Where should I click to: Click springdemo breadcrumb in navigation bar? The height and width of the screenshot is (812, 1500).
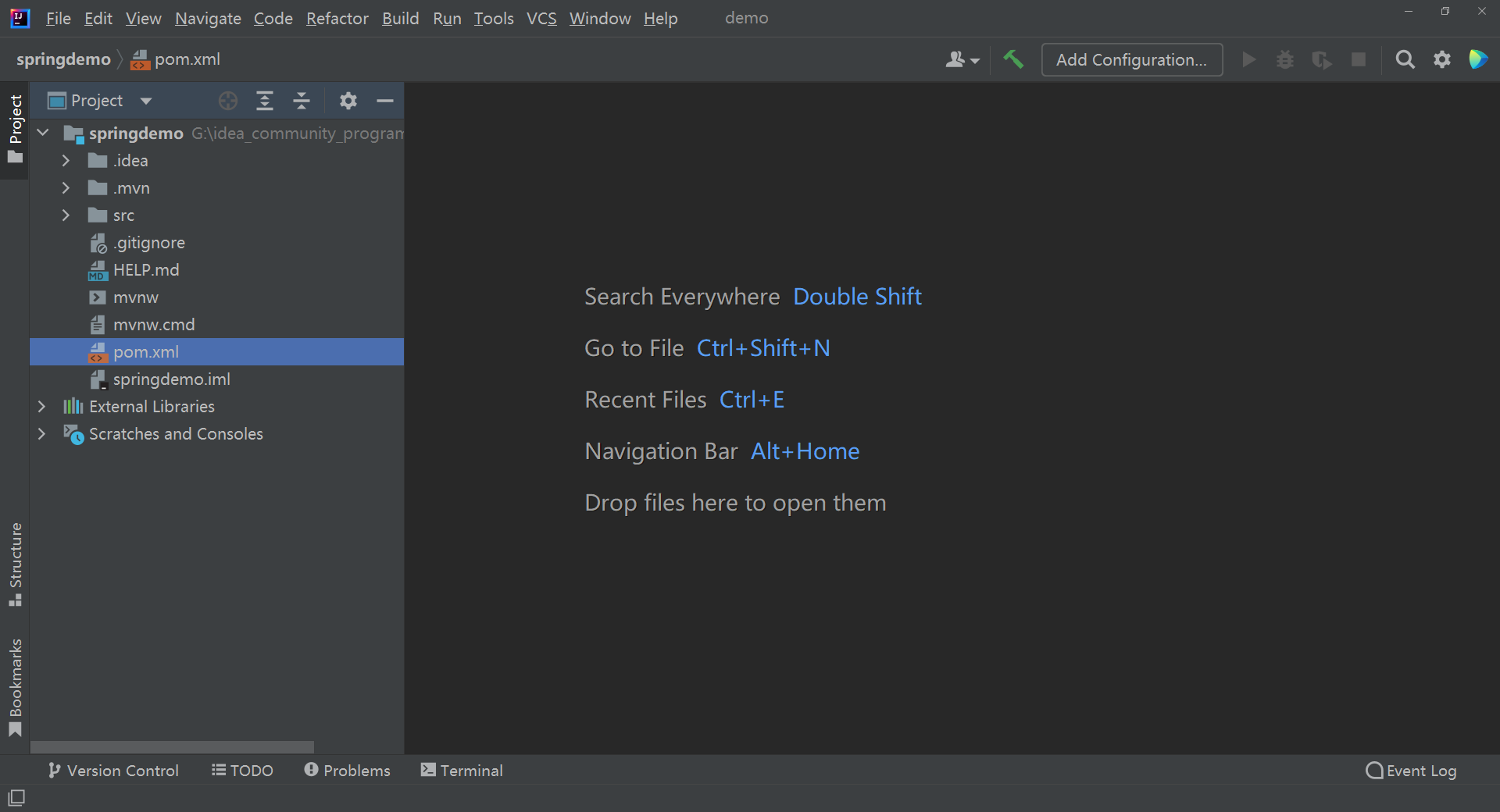point(63,59)
